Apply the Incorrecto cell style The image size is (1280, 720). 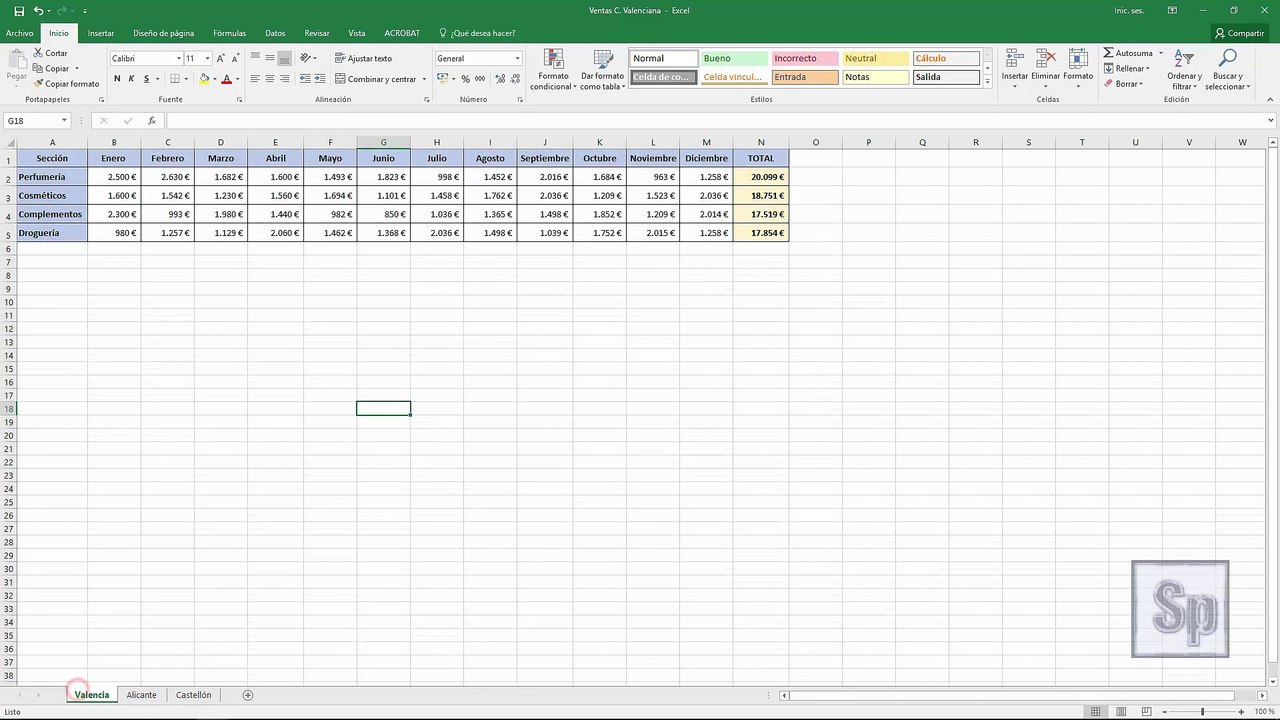click(805, 59)
